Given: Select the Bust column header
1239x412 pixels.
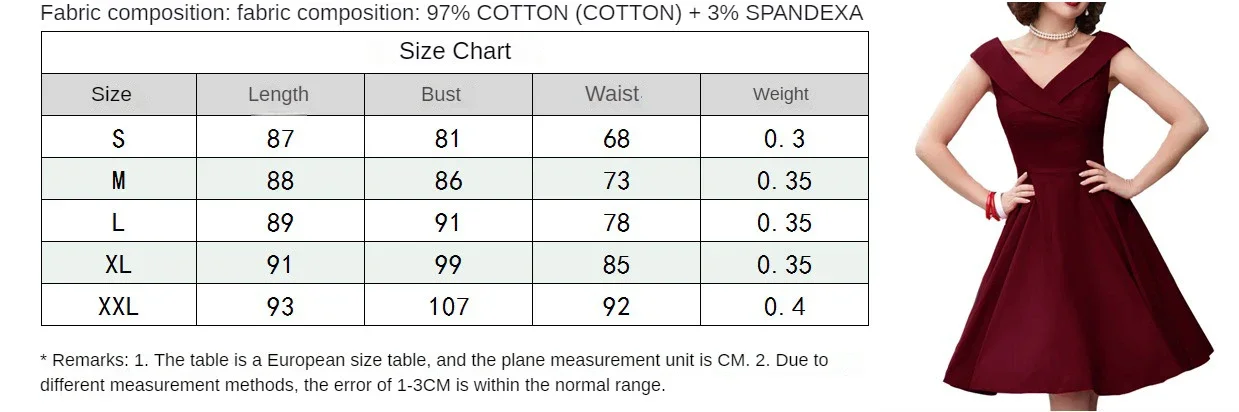Looking at the screenshot, I should click(441, 95).
